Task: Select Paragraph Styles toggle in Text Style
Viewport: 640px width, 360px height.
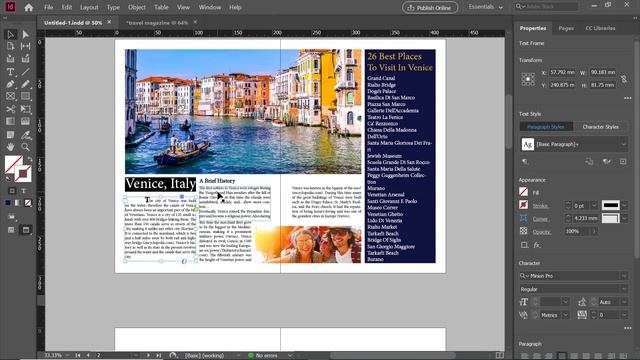Action: pyautogui.click(x=546, y=127)
